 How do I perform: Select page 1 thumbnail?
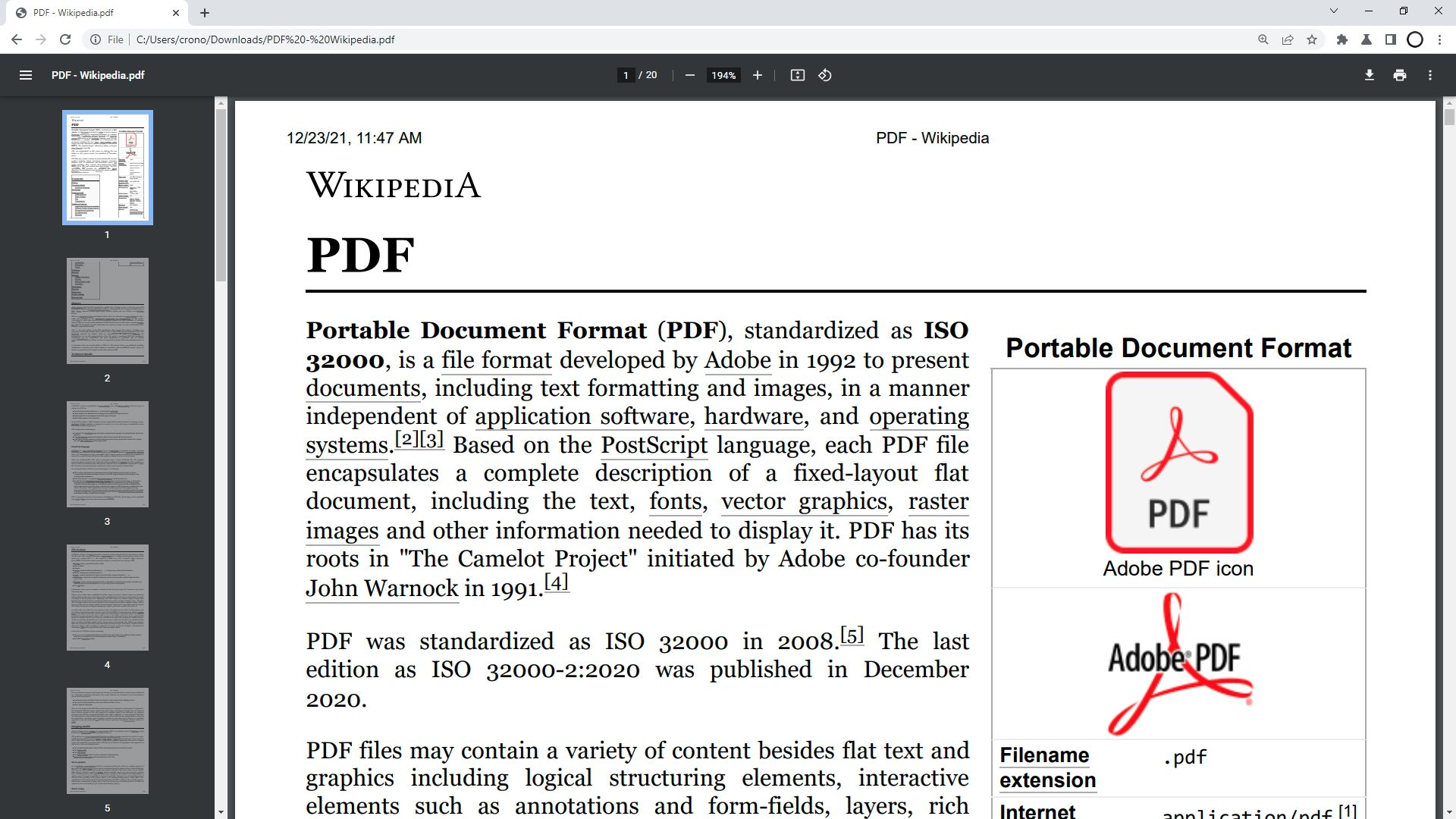(107, 168)
